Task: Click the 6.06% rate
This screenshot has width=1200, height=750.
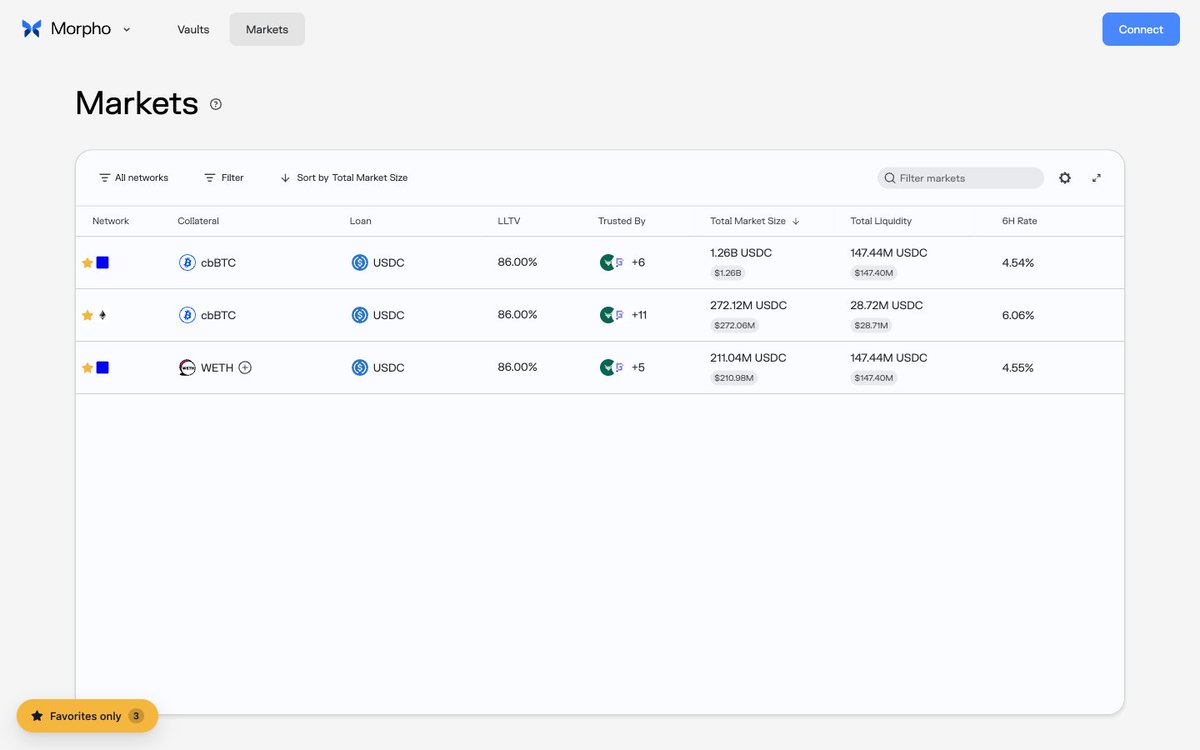Action: click(1018, 315)
